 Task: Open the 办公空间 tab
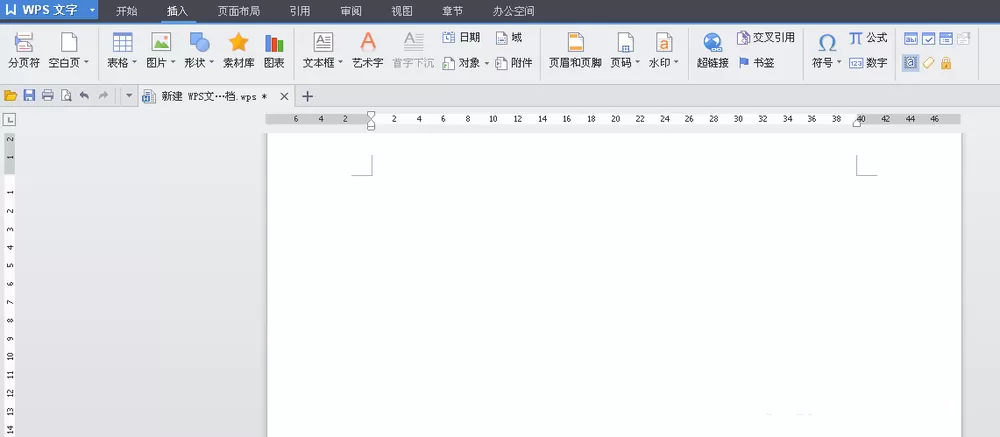[513, 11]
